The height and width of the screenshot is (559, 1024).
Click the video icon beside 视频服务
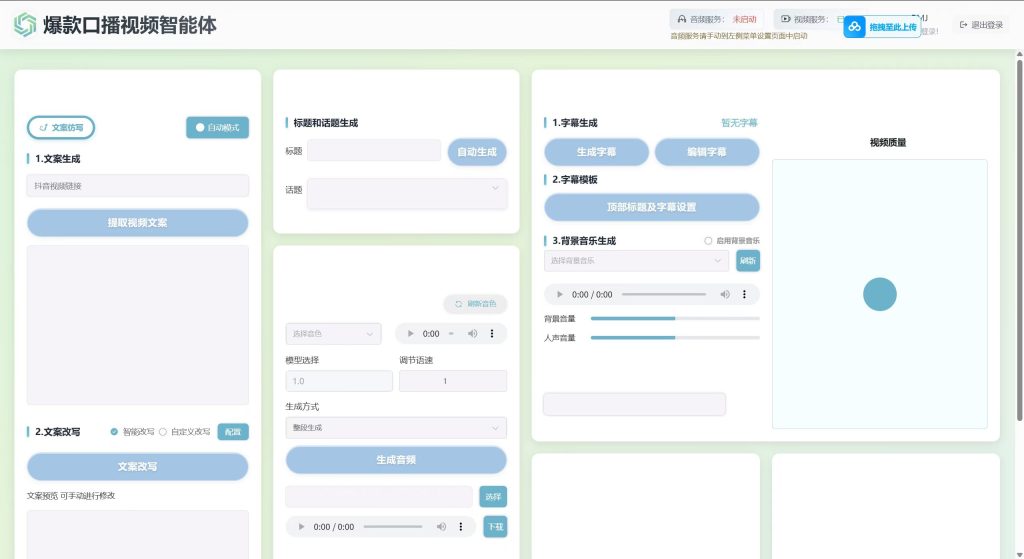pos(786,19)
